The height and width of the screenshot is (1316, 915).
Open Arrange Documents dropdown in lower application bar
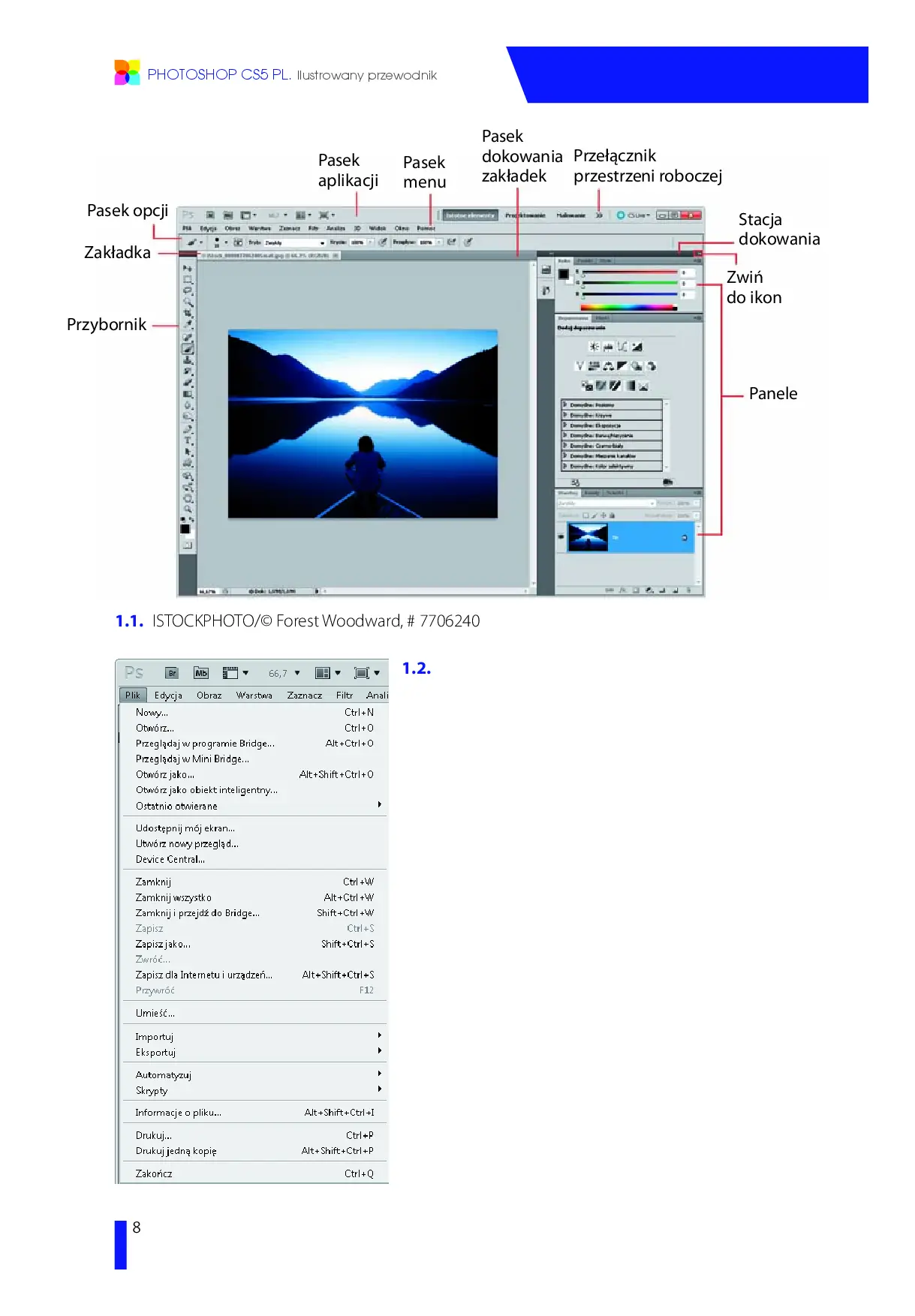(328, 673)
